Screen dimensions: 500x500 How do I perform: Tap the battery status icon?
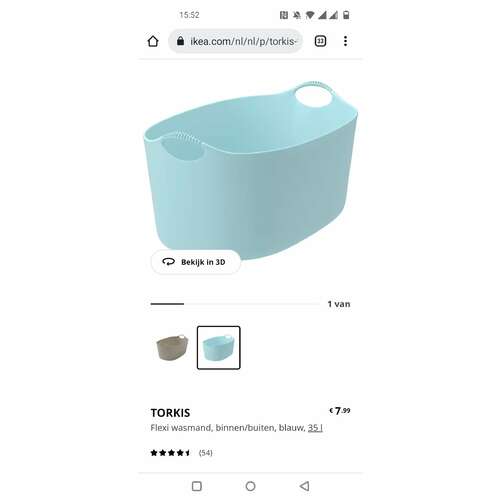click(x=346, y=15)
